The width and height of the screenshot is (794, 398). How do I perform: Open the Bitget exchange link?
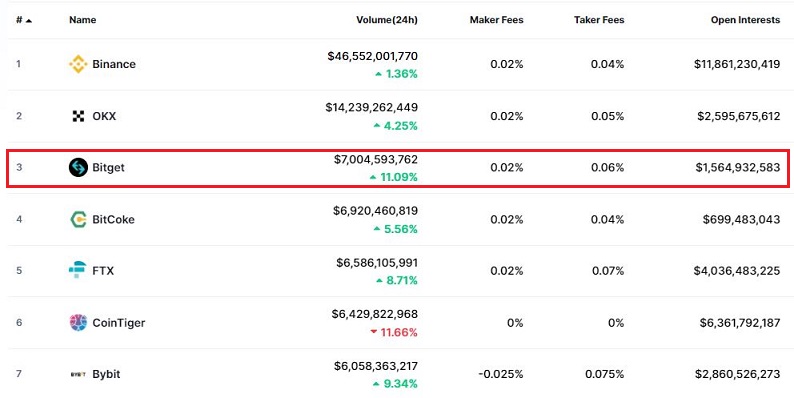point(108,168)
